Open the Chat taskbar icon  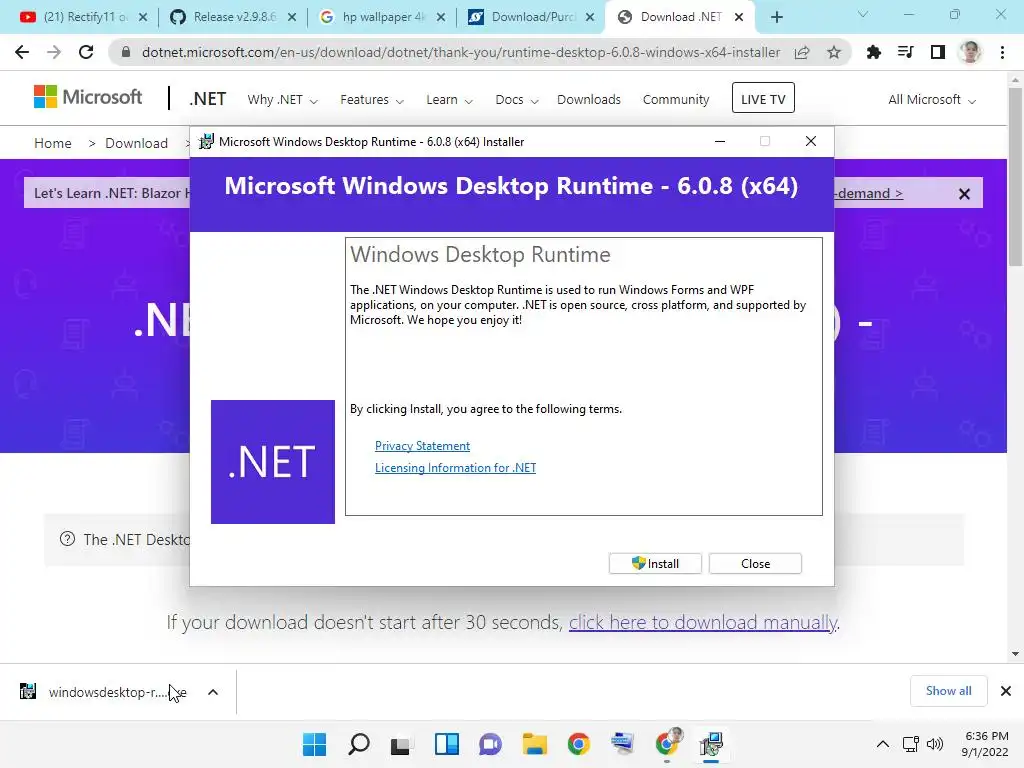[490, 744]
